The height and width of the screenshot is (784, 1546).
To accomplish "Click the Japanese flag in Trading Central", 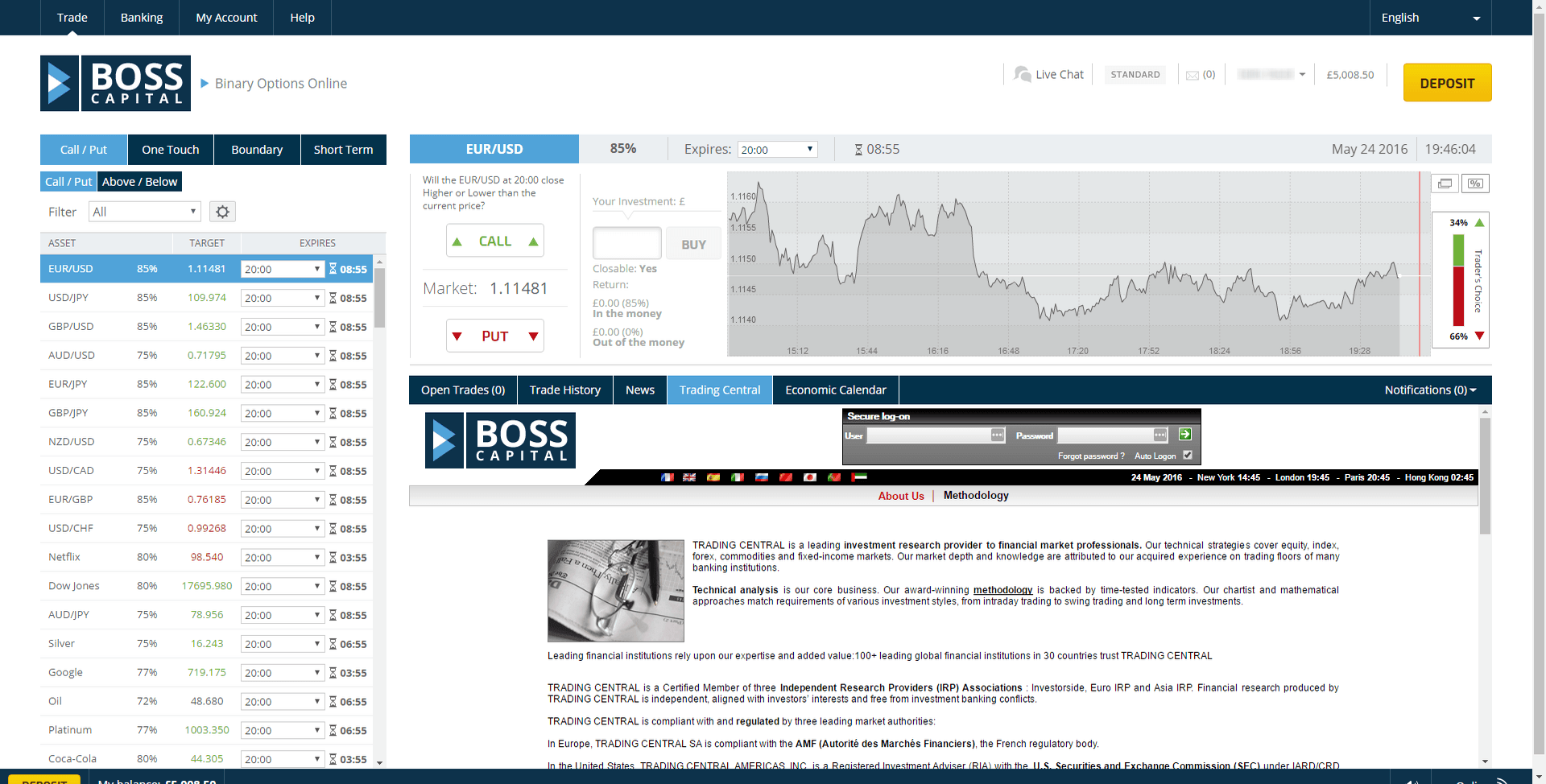I will (x=810, y=477).
